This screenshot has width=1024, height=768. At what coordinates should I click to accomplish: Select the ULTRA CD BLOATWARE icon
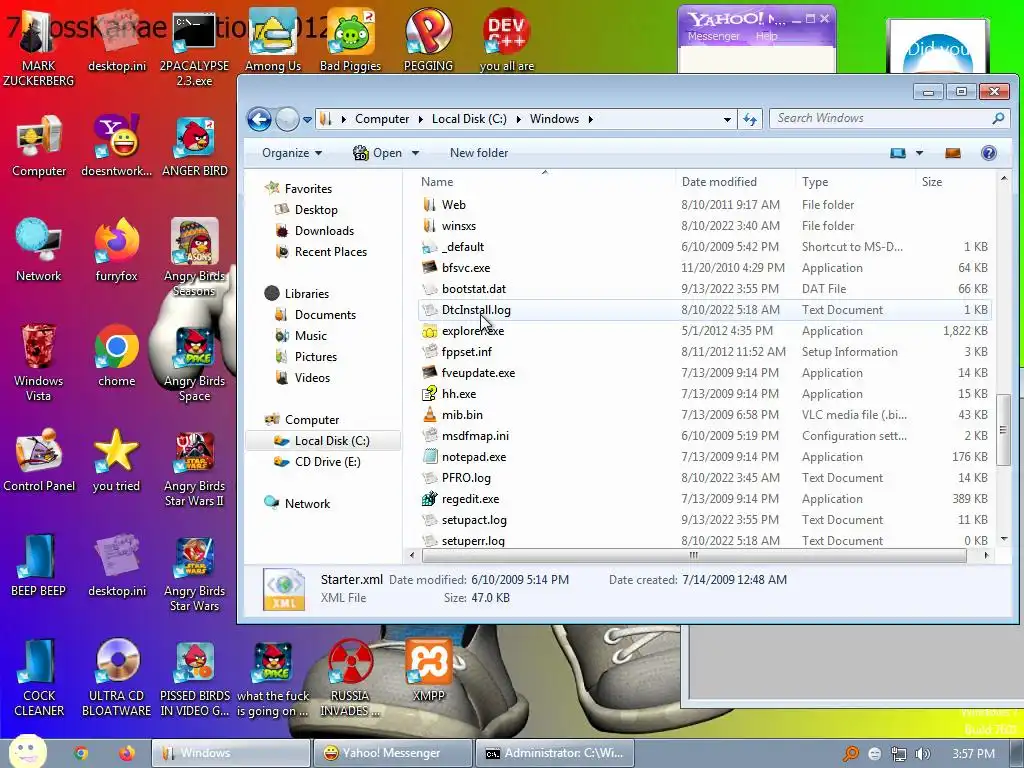(x=116, y=679)
